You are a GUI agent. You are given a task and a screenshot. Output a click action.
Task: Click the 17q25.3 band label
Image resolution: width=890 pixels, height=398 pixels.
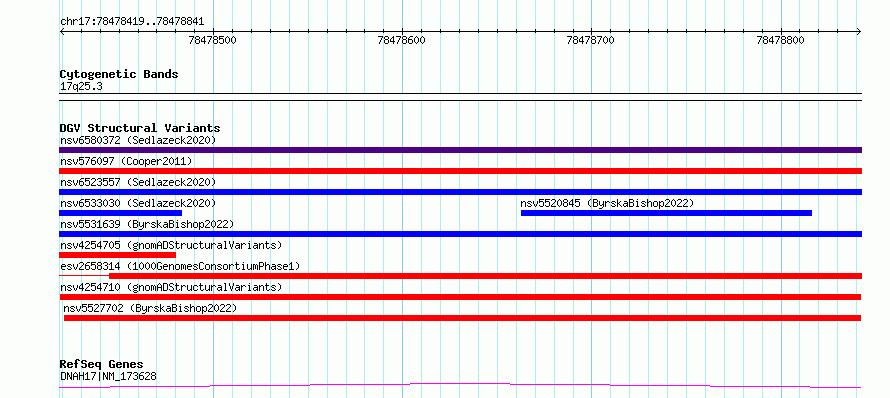[81, 87]
